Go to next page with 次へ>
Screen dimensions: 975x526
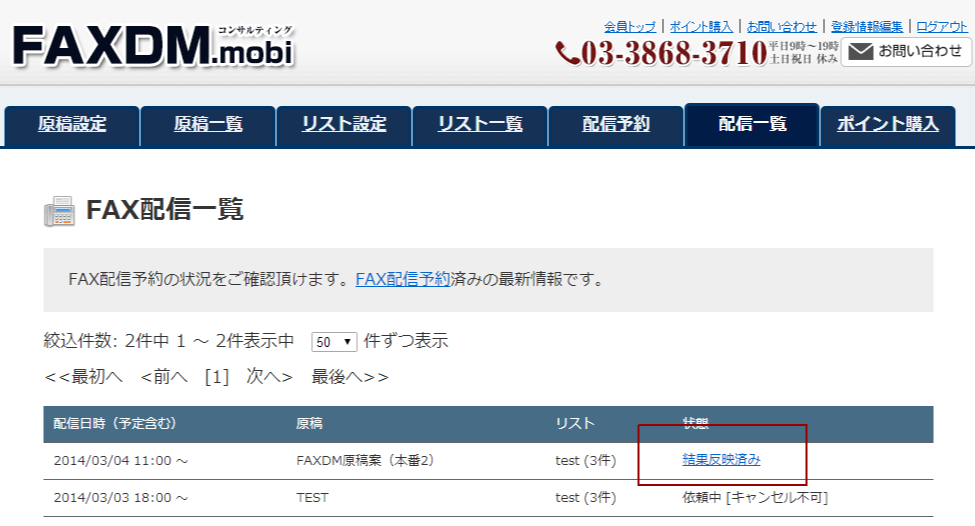click(x=269, y=377)
